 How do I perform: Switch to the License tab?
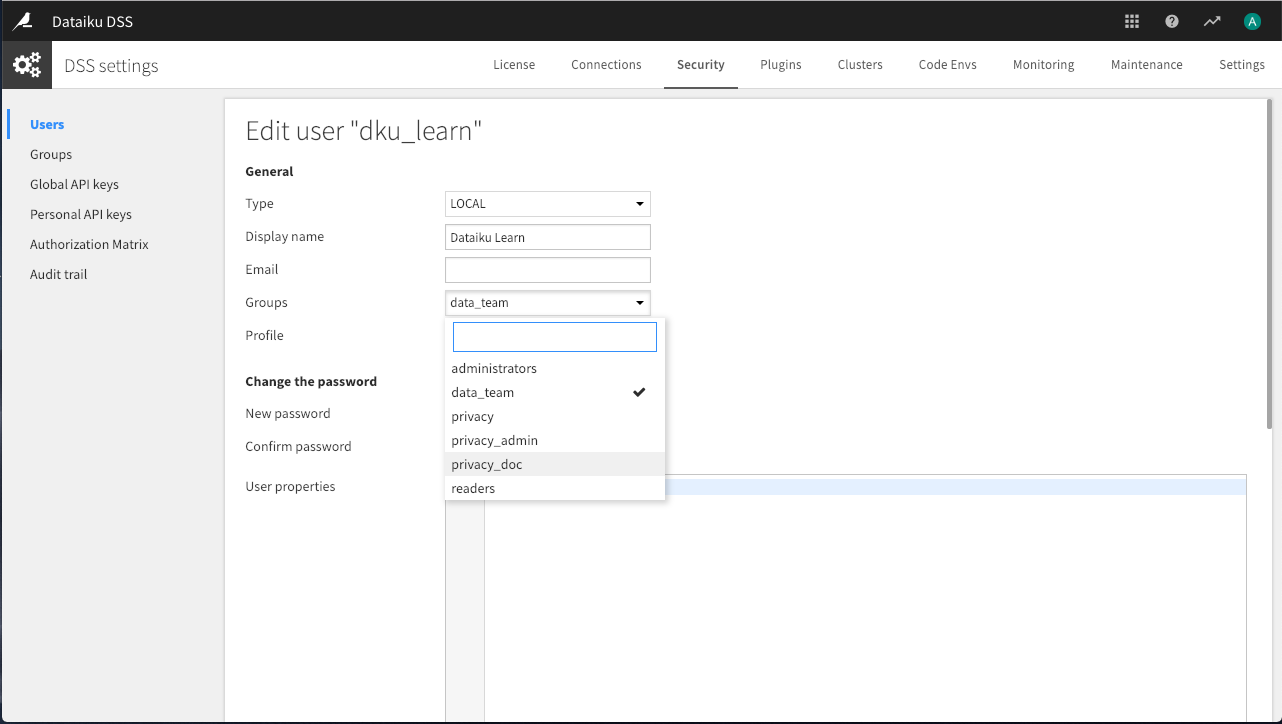[x=514, y=65]
